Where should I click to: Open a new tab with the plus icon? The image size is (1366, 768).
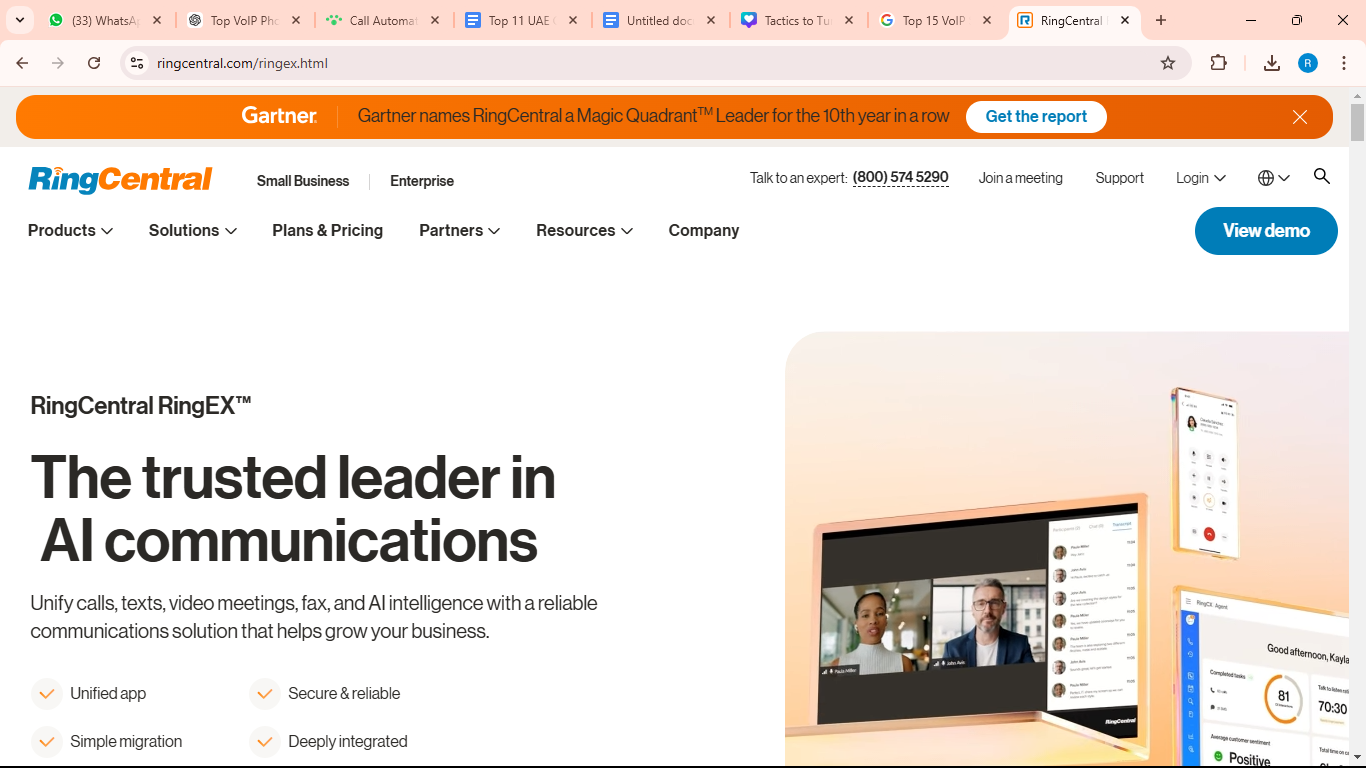[x=1160, y=19]
